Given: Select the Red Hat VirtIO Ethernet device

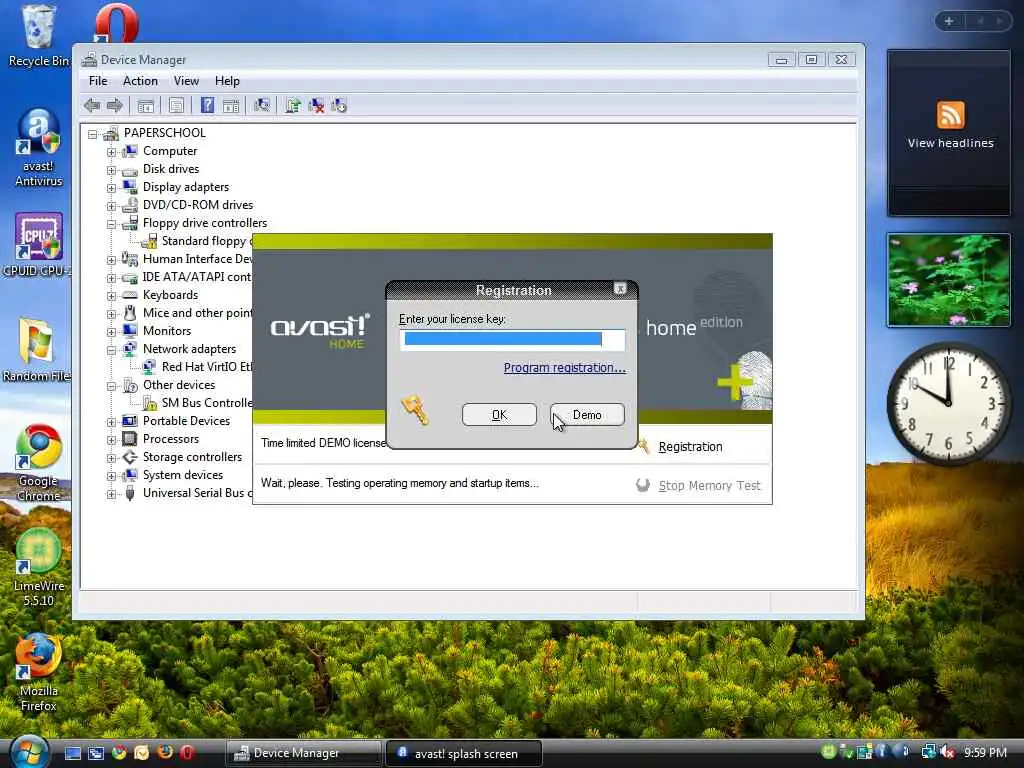Looking at the screenshot, I should (206, 367).
